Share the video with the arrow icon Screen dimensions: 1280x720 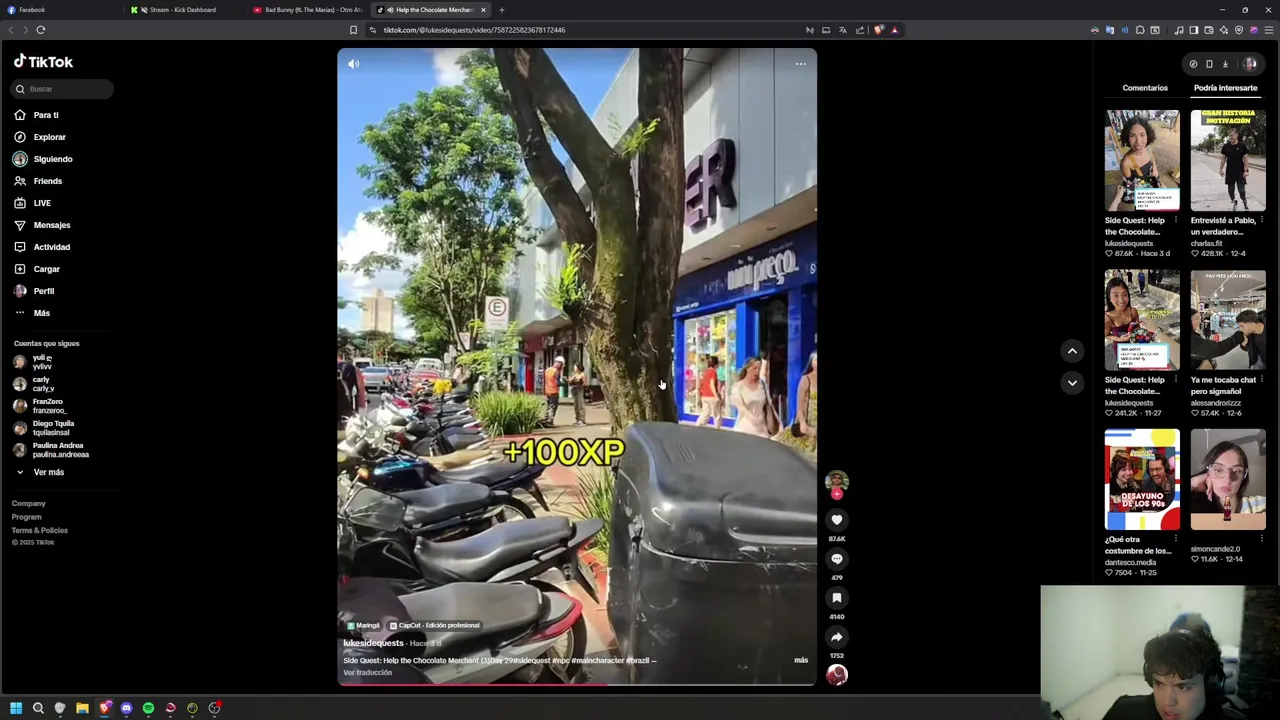pyautogui.click(x=837, y=637)
